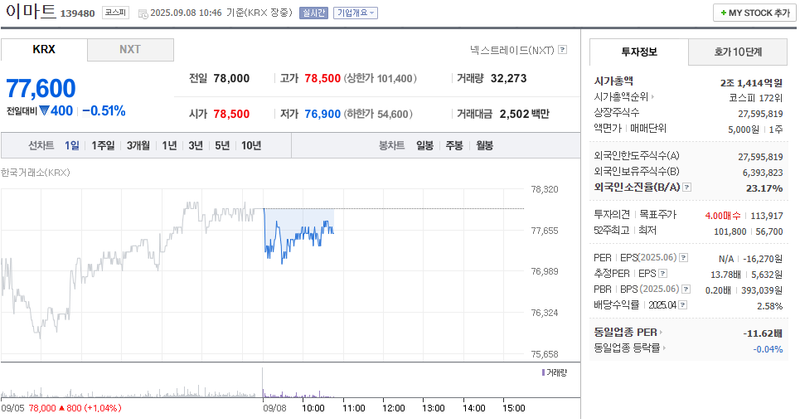Click the target price 113,917
Image resolution: width=800 pixels, height=419 pixels.
[x=767, y=216]
